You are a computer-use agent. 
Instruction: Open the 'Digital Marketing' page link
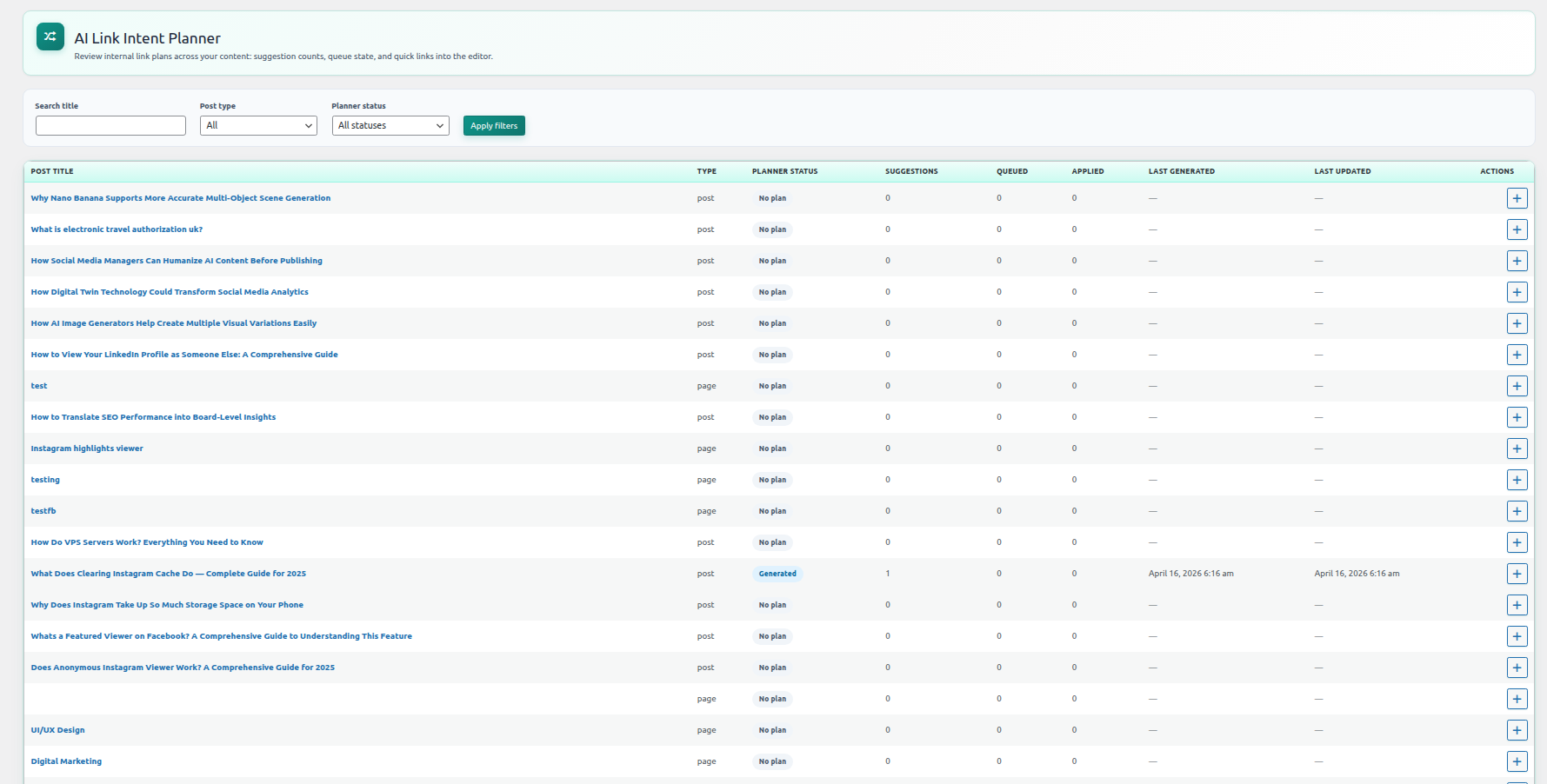[66, 761]
